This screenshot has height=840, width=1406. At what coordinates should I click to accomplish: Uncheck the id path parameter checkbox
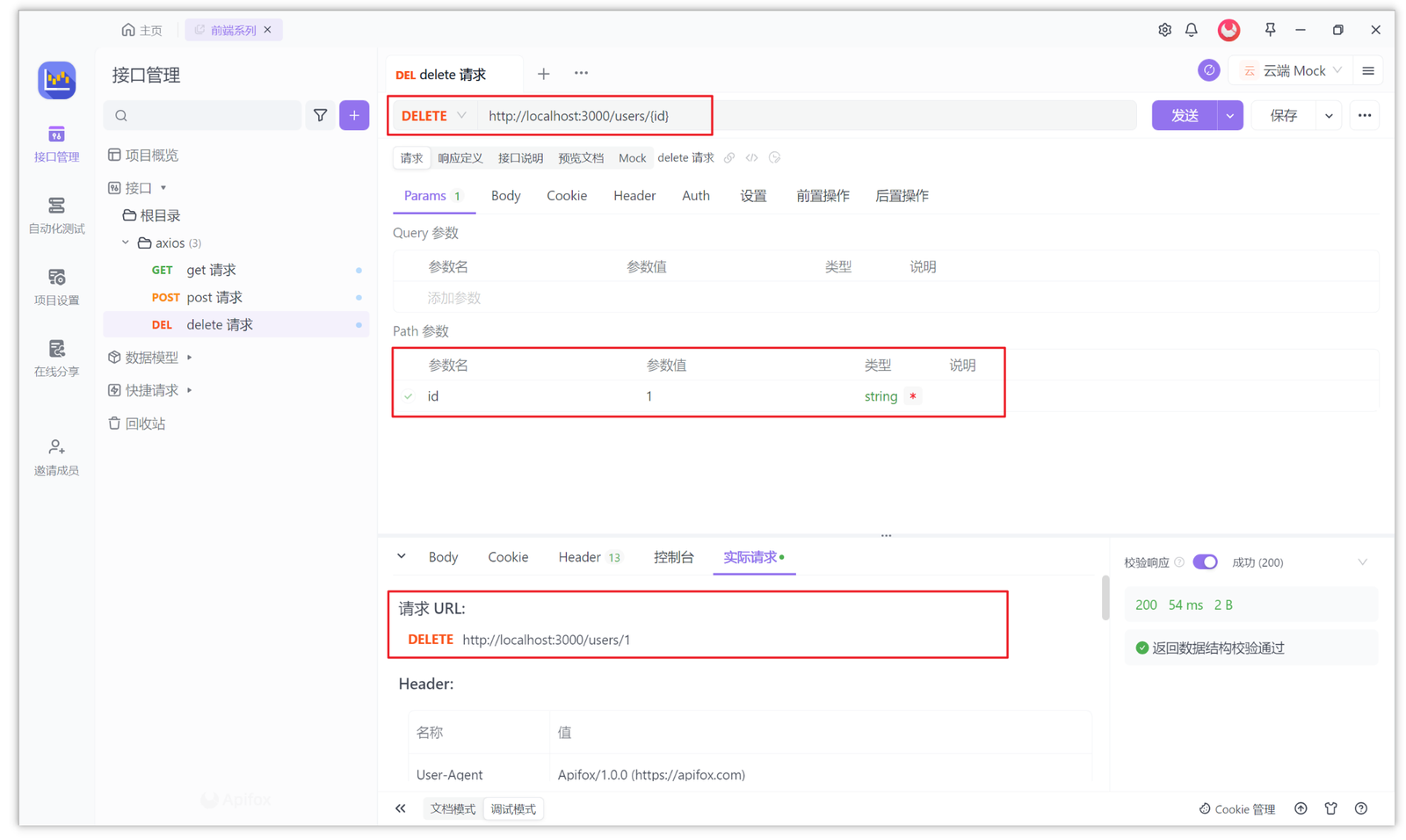(x=408, y=396)
